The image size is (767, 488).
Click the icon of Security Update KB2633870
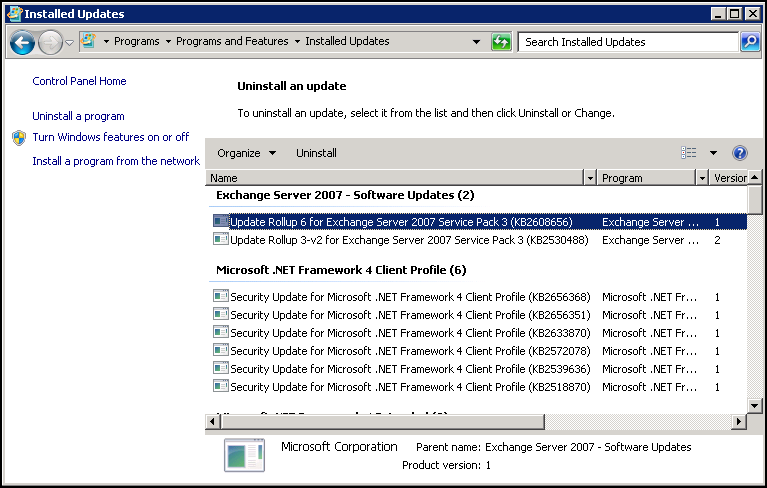pos(221,333)
